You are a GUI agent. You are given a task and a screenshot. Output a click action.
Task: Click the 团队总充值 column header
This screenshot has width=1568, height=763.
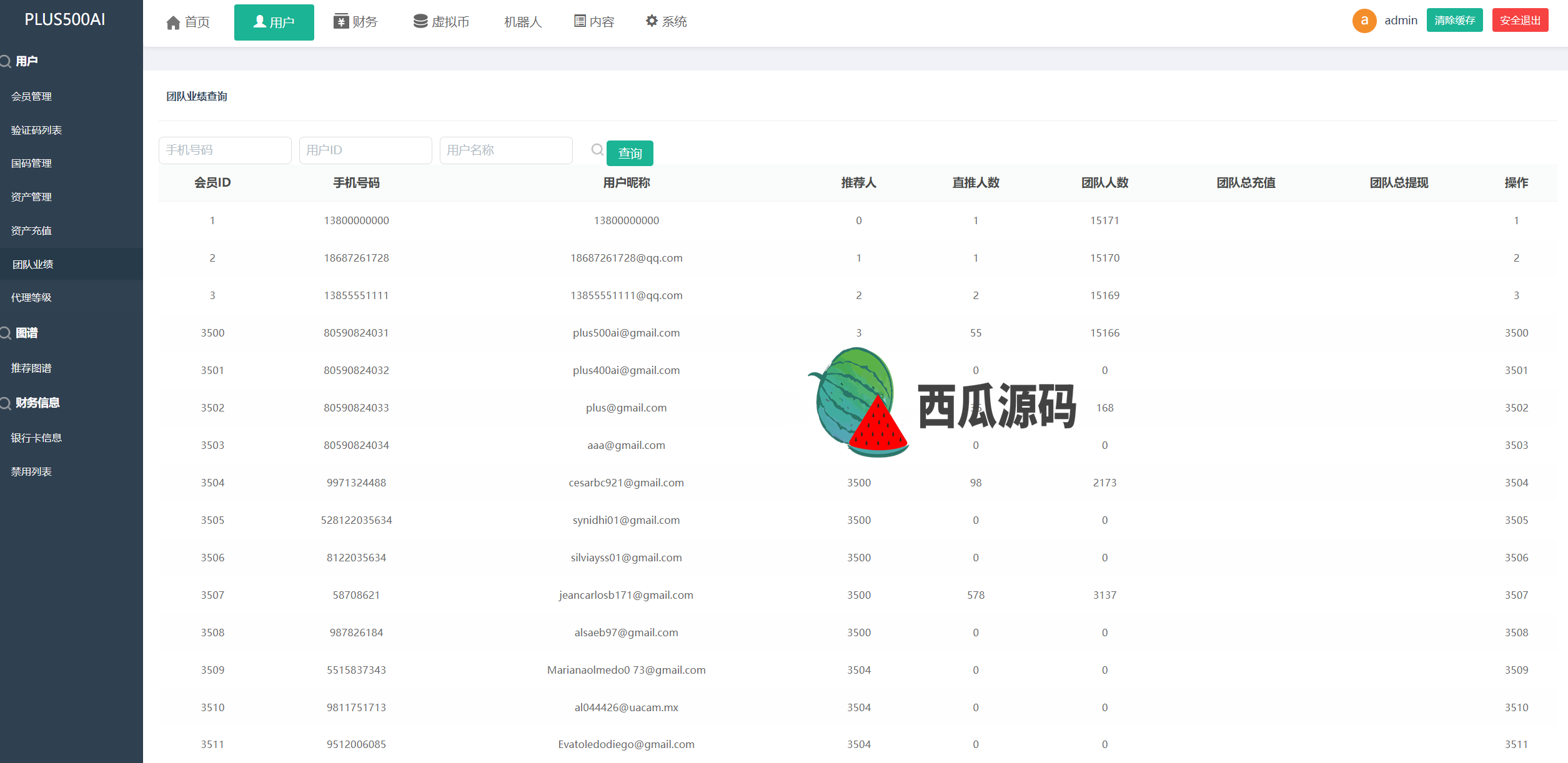pos(1246,182)
